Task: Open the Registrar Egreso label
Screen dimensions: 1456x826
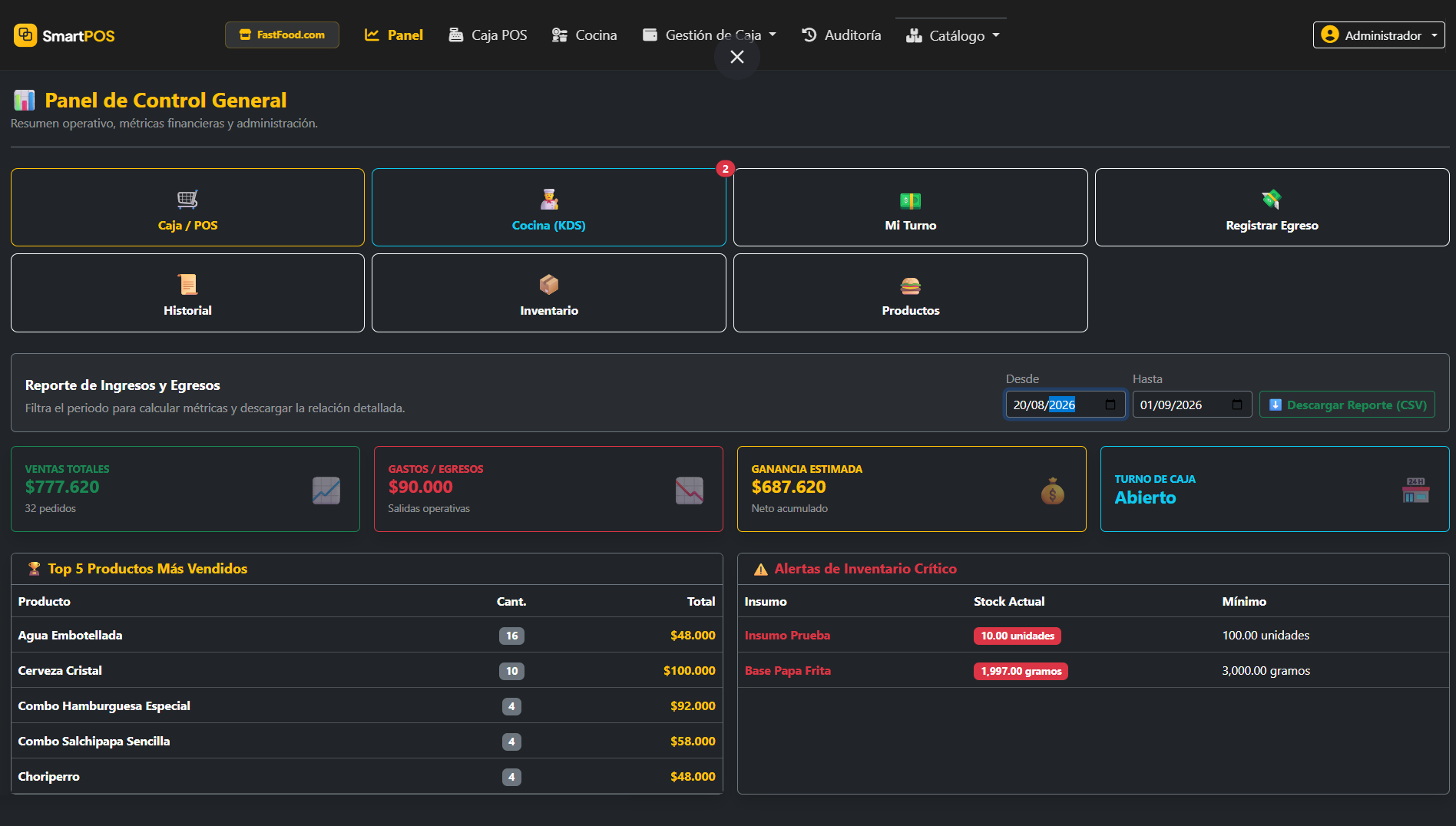Action: click(x=1272, y=225)
